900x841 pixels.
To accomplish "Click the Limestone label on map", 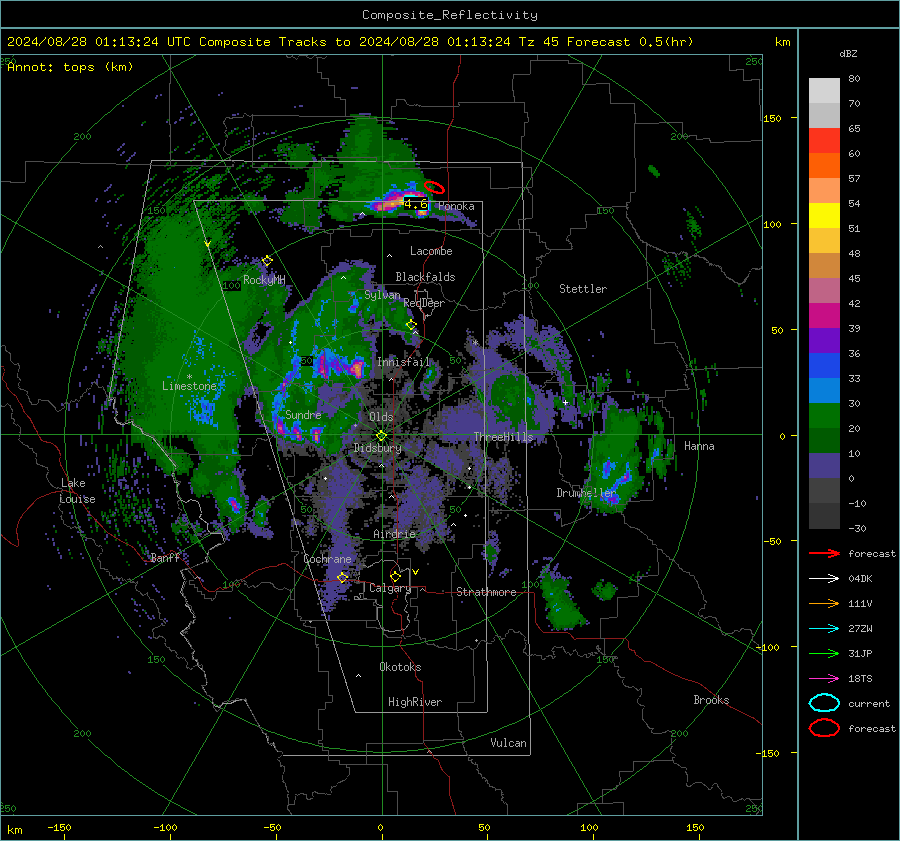I will (x=189, y=386).
